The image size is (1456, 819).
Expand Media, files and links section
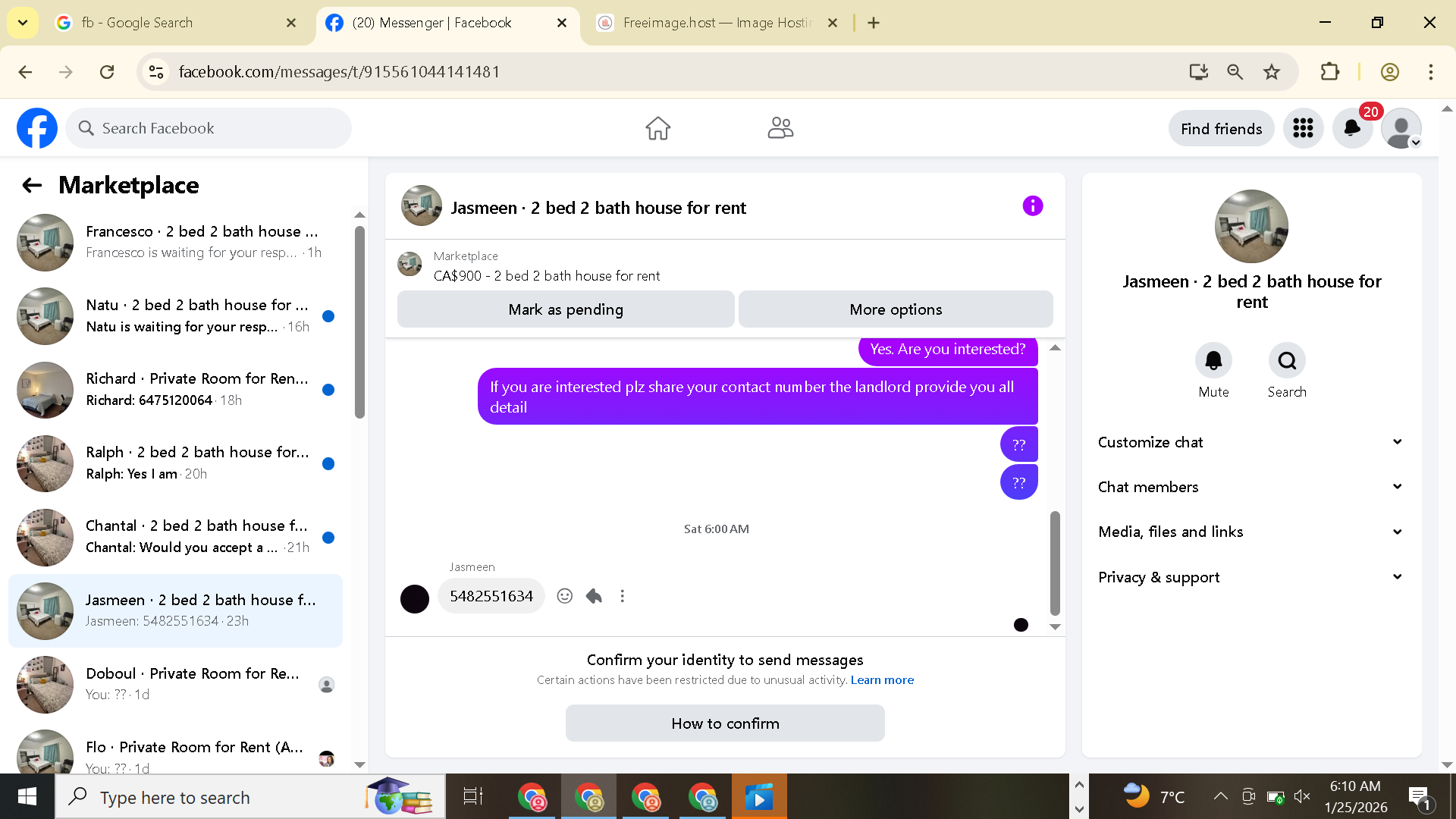[x=1251, y=532]
